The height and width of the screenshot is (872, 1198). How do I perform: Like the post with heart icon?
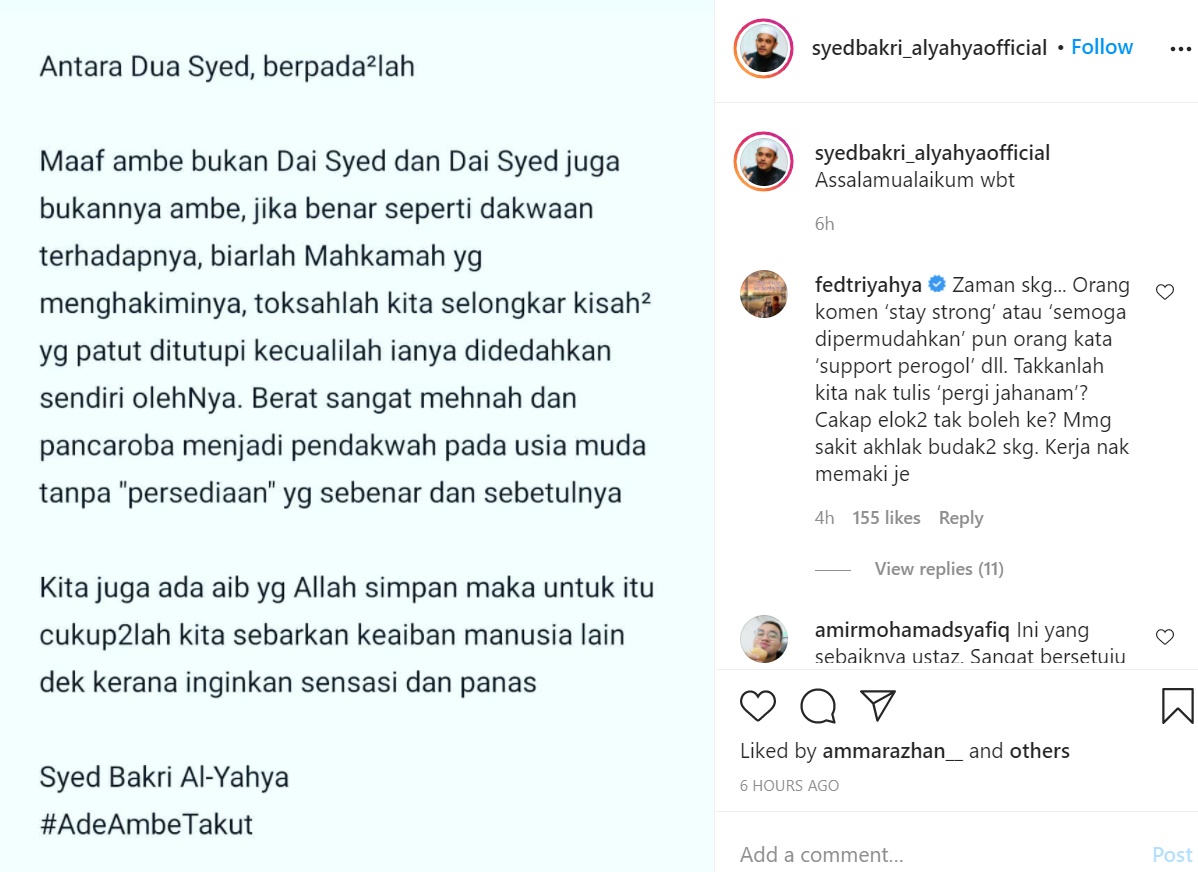[x=757, y=705]
